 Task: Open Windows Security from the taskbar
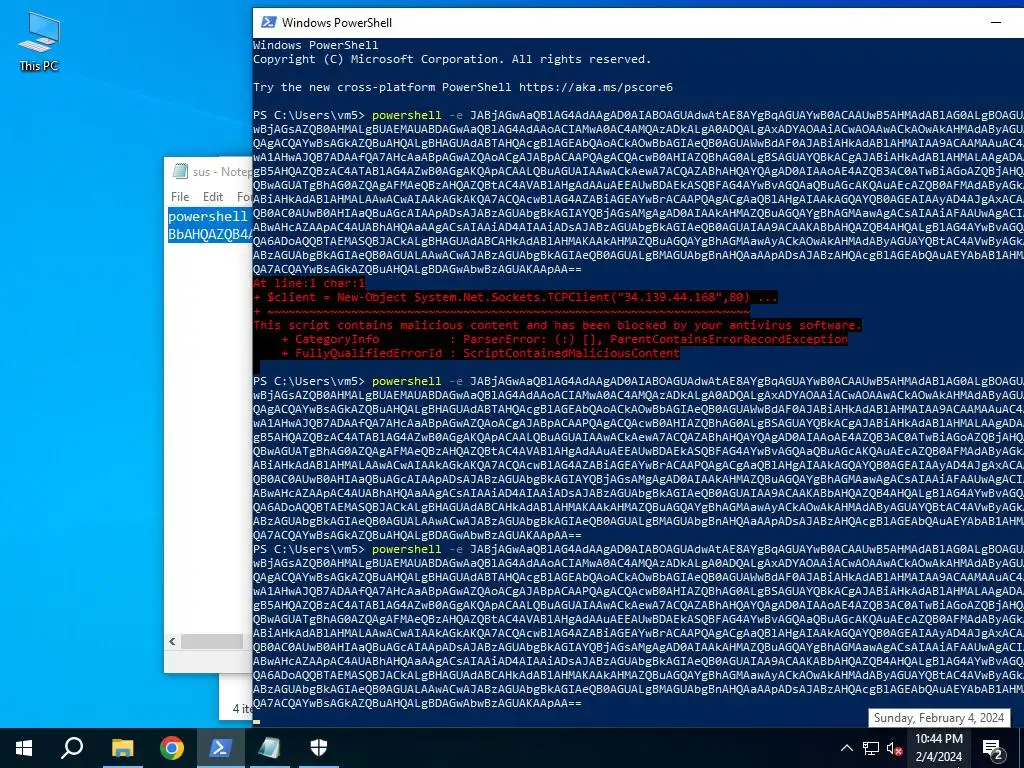[x=319, y=748]
